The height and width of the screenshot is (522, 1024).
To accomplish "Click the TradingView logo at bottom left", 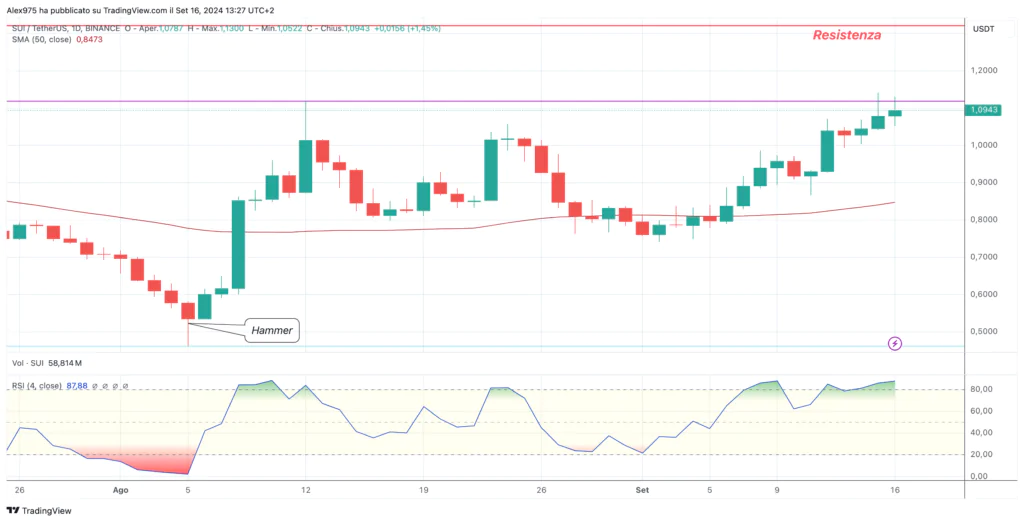I will click(x=39, y=511).
